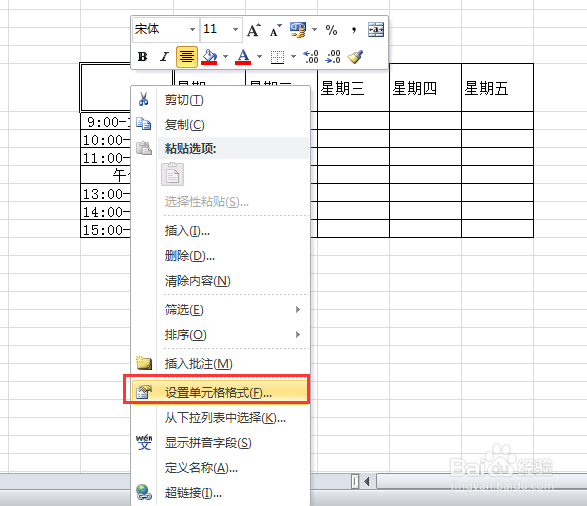Apply accounting number format icon
The height and width of the screenshot is (506, 587).
click(x=298, y=30)
